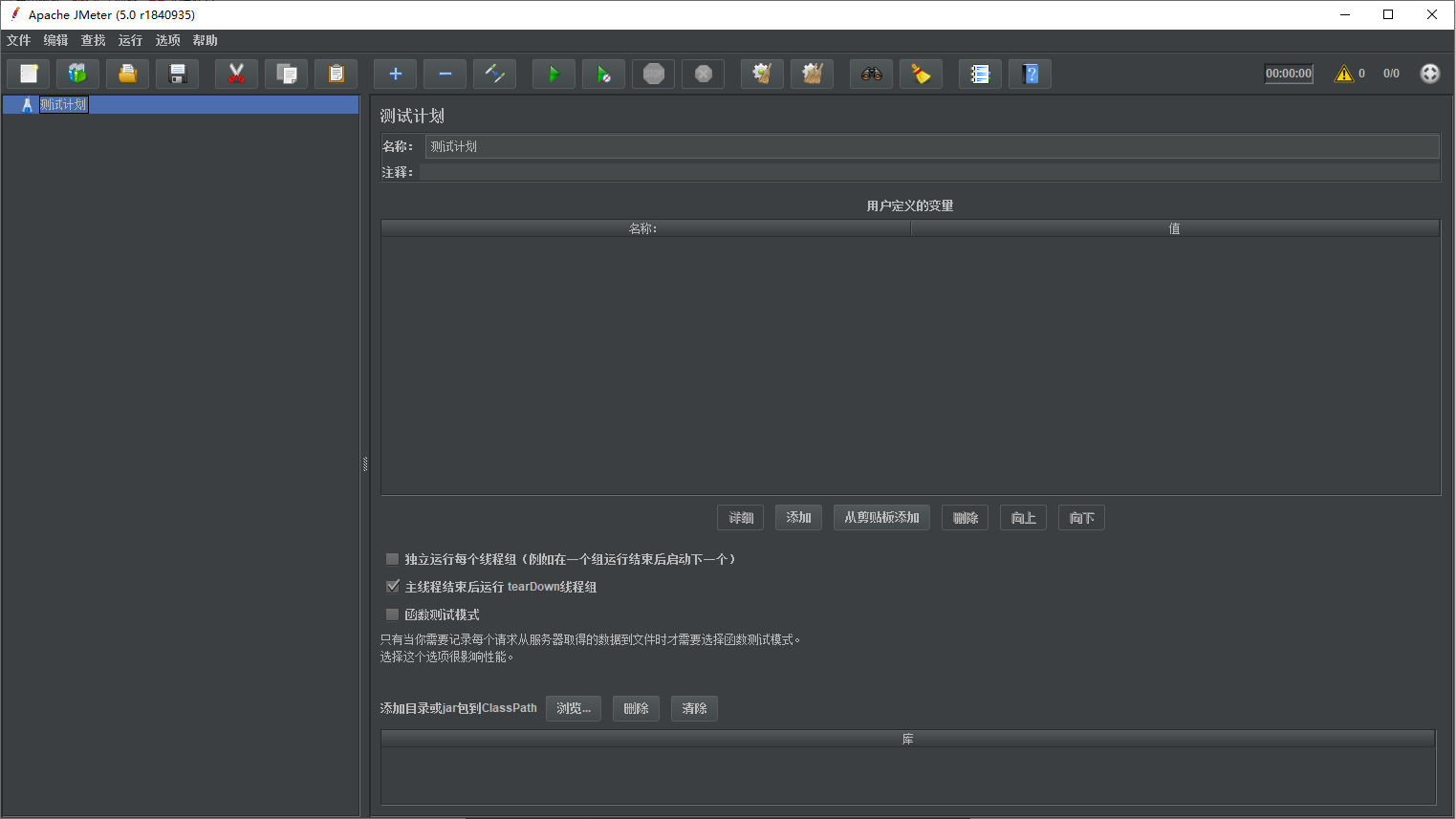Click the 从剪贴板添加 button
1456x819 pixels.
pos(881,517)
